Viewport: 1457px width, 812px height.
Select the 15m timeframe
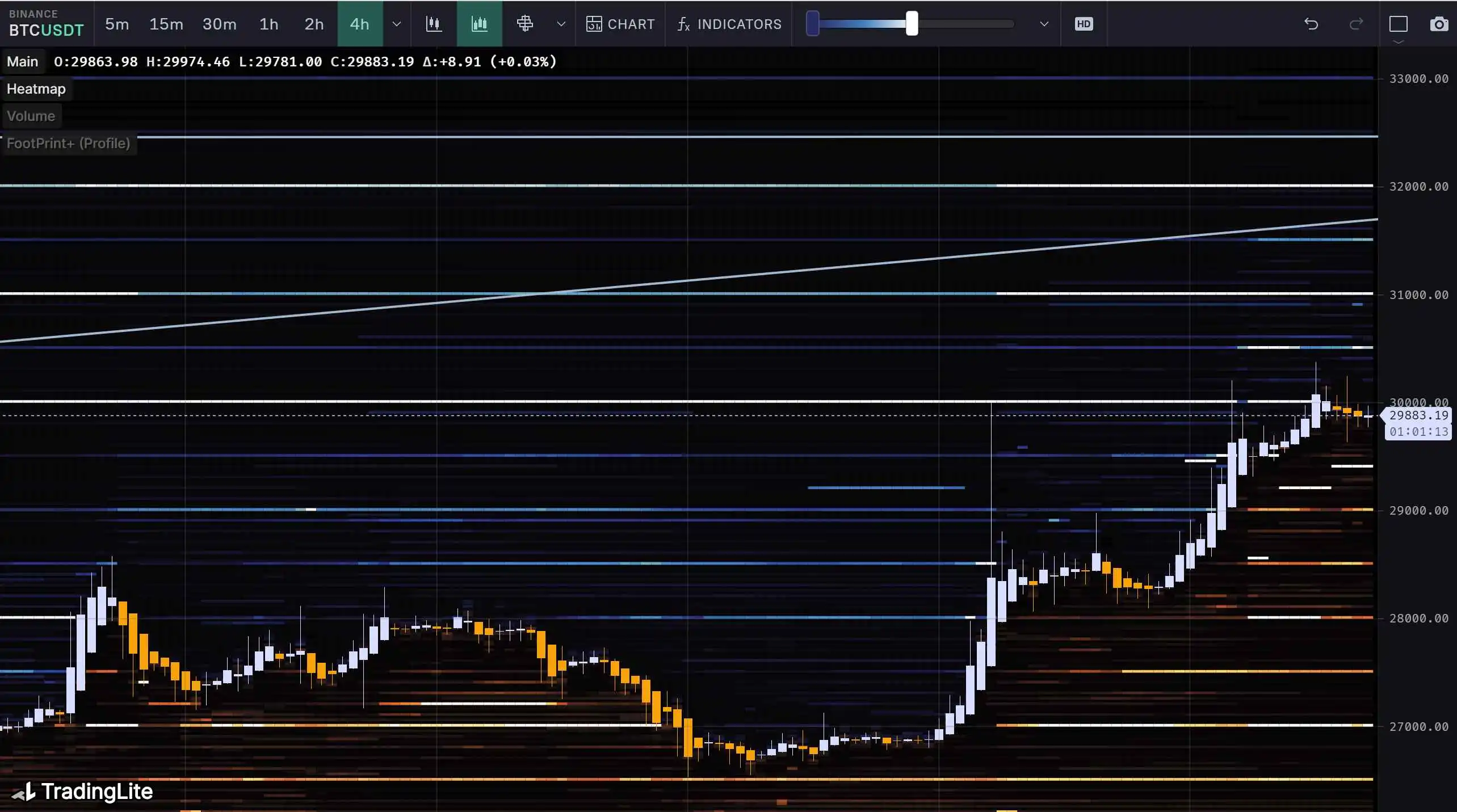click(x=166, y=24)
